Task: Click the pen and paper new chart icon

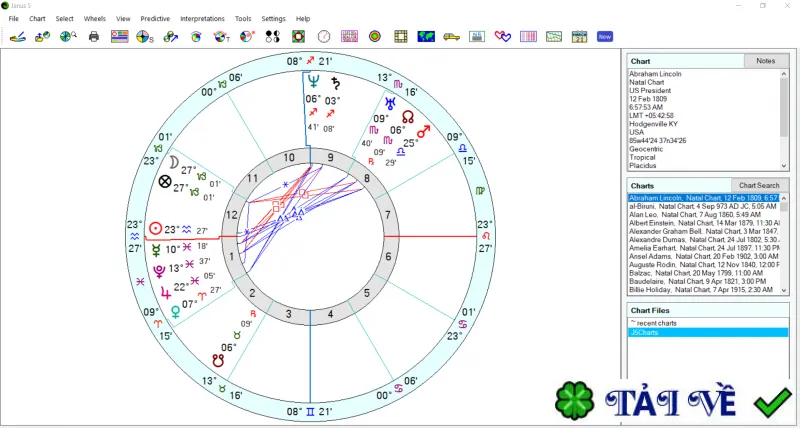Action: [17, 36]
